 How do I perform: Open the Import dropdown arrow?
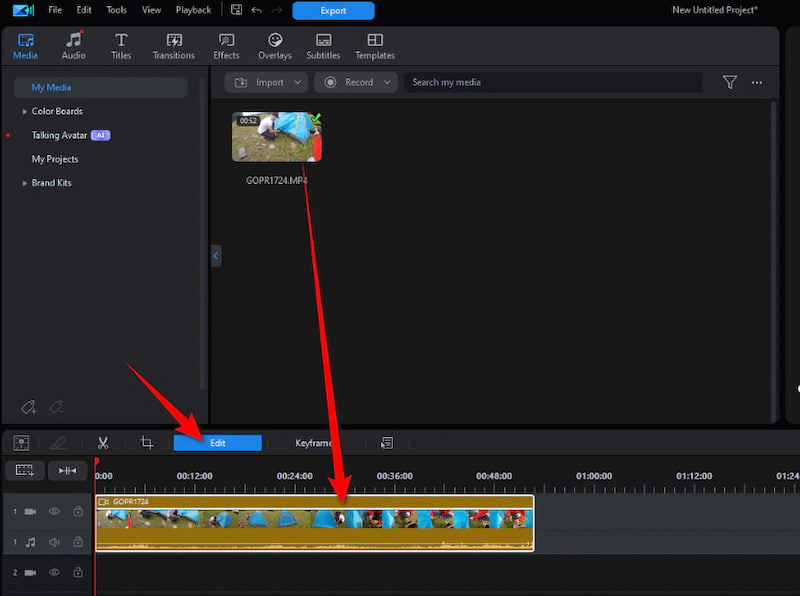pyautogui.click(x=295, y=82)
